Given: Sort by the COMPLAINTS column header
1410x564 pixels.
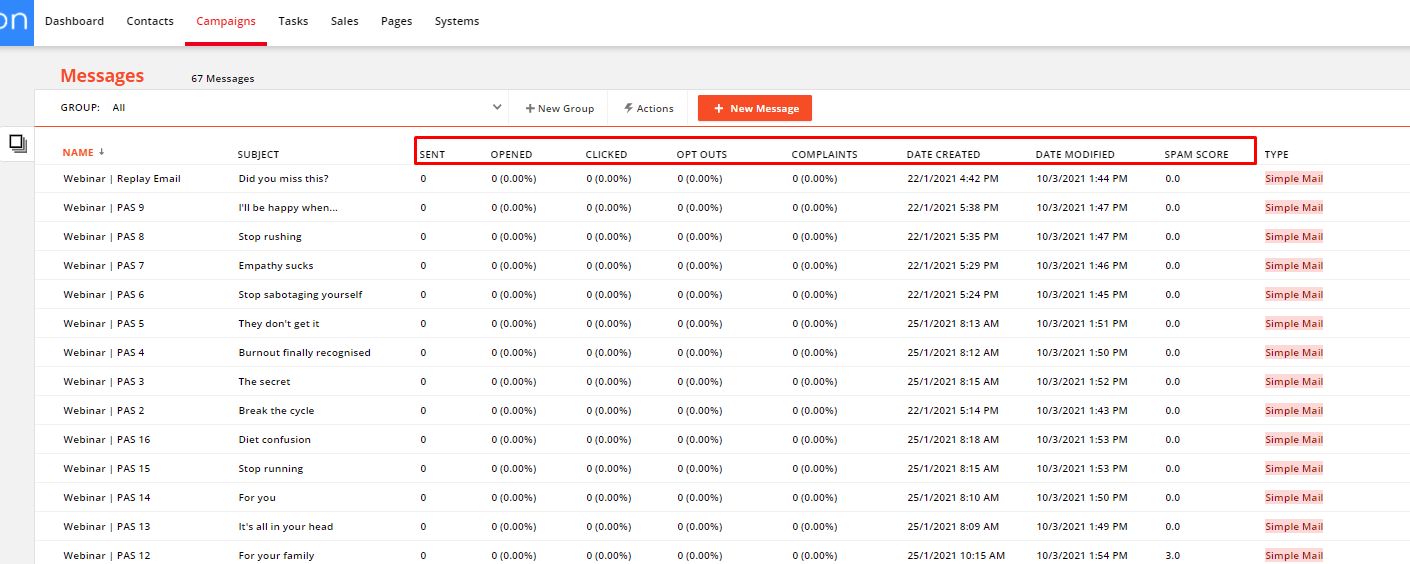Looking at the screenshot, I should click(x=825, y=154).
